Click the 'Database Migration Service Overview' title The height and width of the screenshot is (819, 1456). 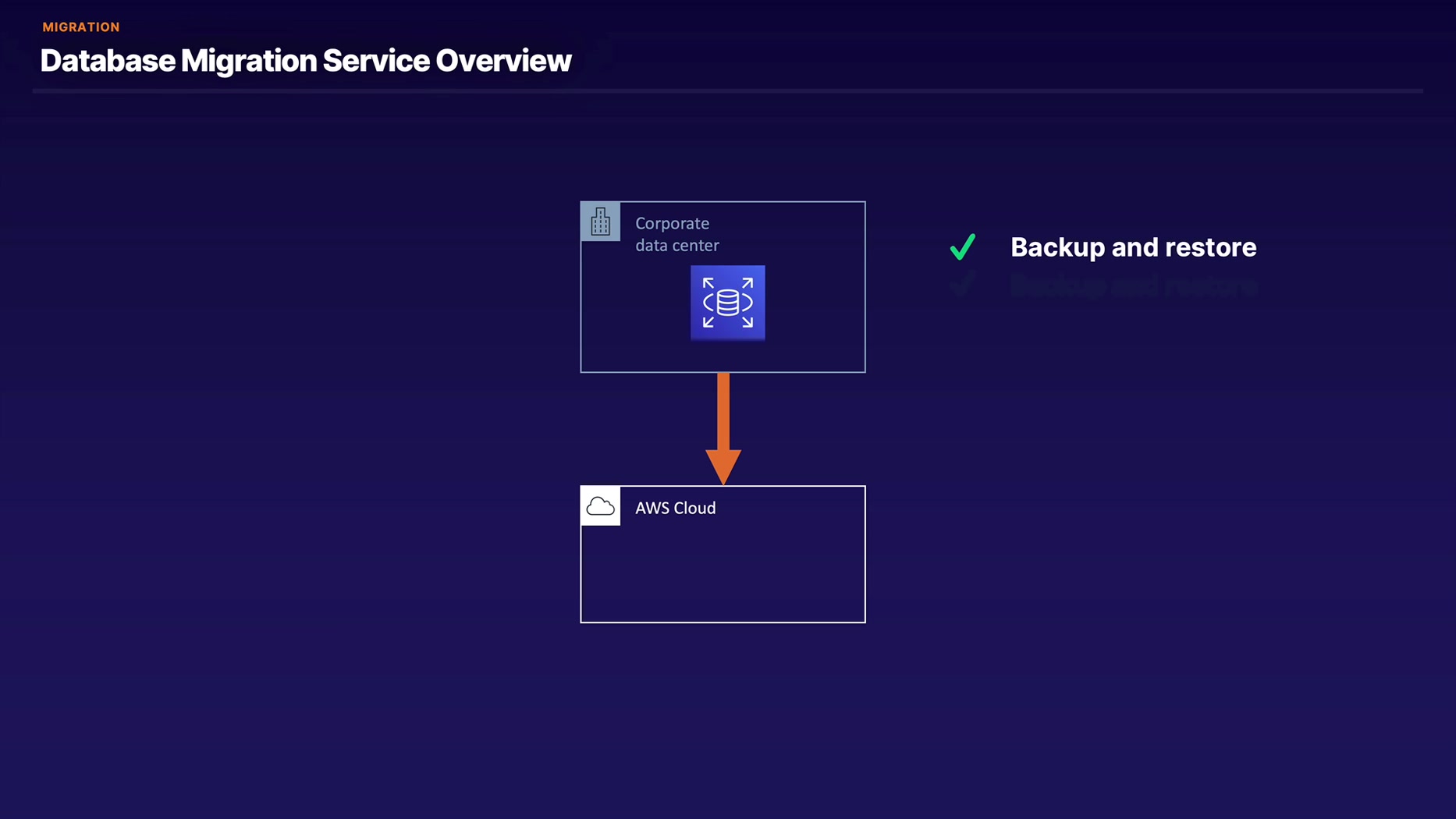click(306, 61)
